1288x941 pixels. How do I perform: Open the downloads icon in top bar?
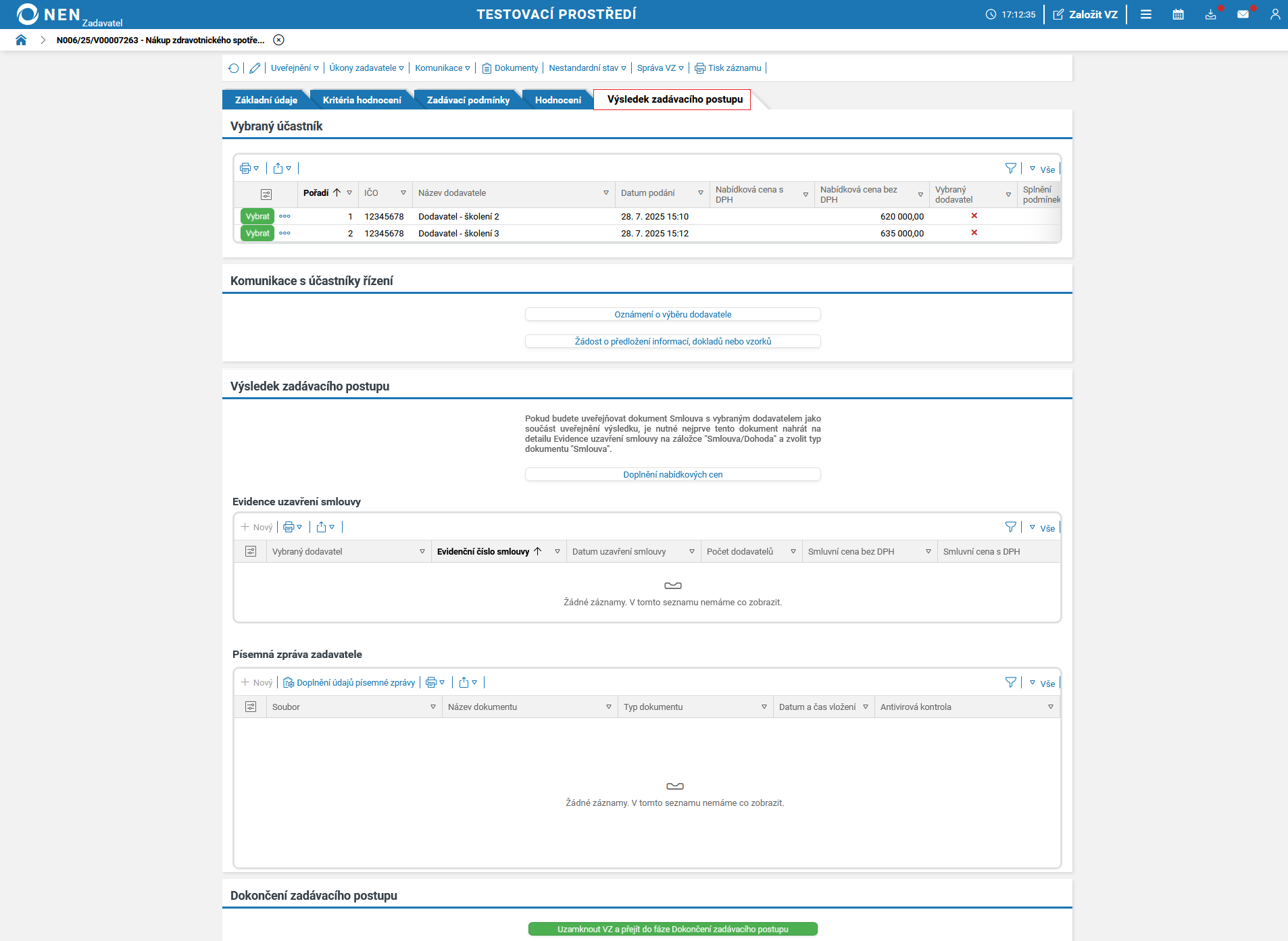point(1210,14)
